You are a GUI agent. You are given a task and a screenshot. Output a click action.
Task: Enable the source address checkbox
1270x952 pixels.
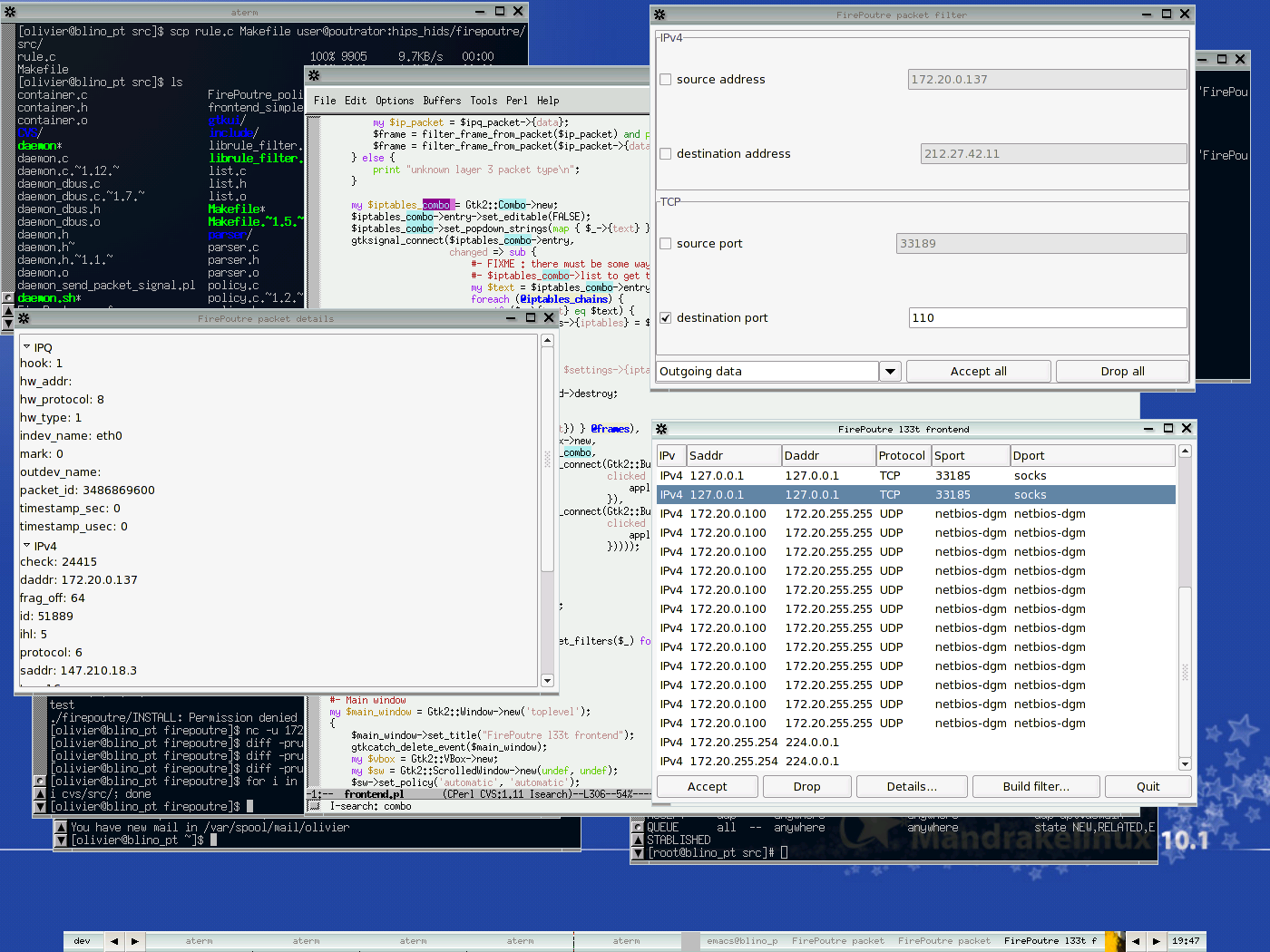click(x=666, y=80)
